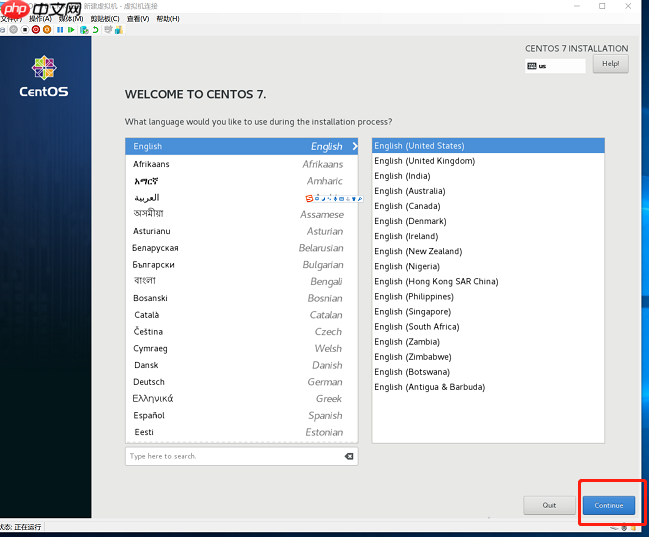Choose English (United Kingdom) locale
This screenshot has height=537, width=649.
tap(488, 161)
